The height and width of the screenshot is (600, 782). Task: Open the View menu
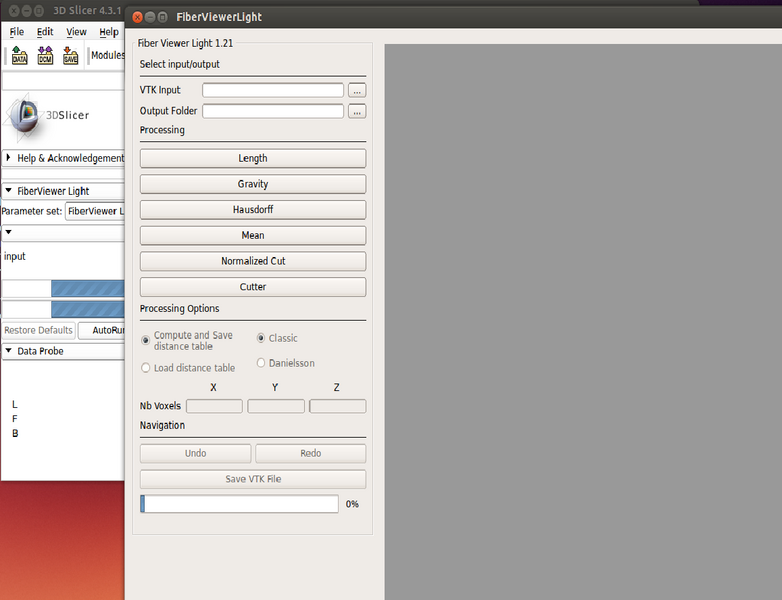point(76,32)
